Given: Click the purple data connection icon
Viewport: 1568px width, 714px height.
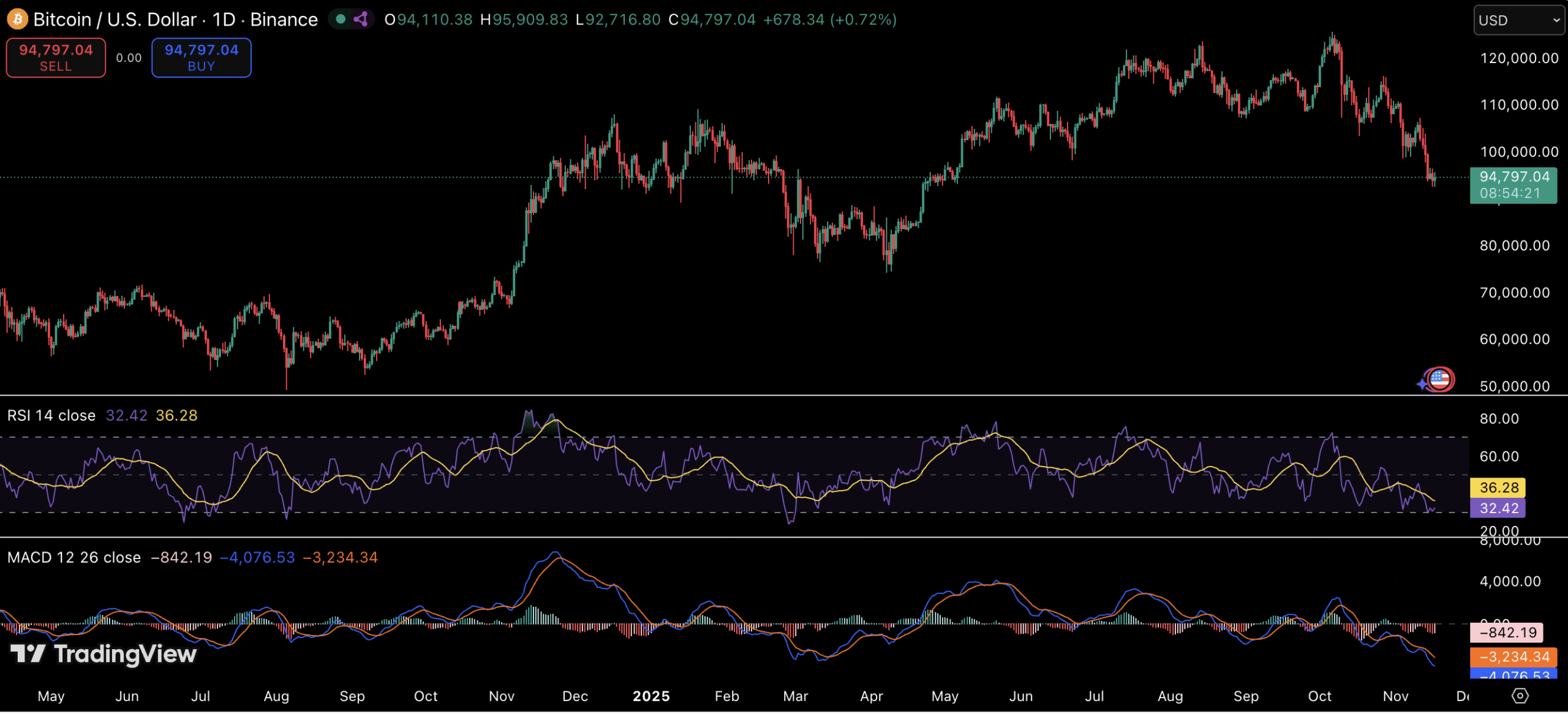Looking at the screenshot, I should [361, 20].
